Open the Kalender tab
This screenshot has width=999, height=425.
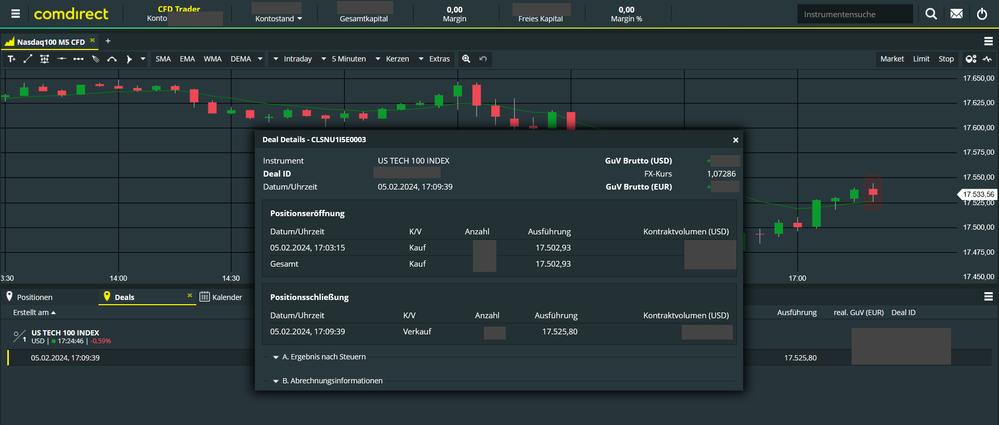220,297
